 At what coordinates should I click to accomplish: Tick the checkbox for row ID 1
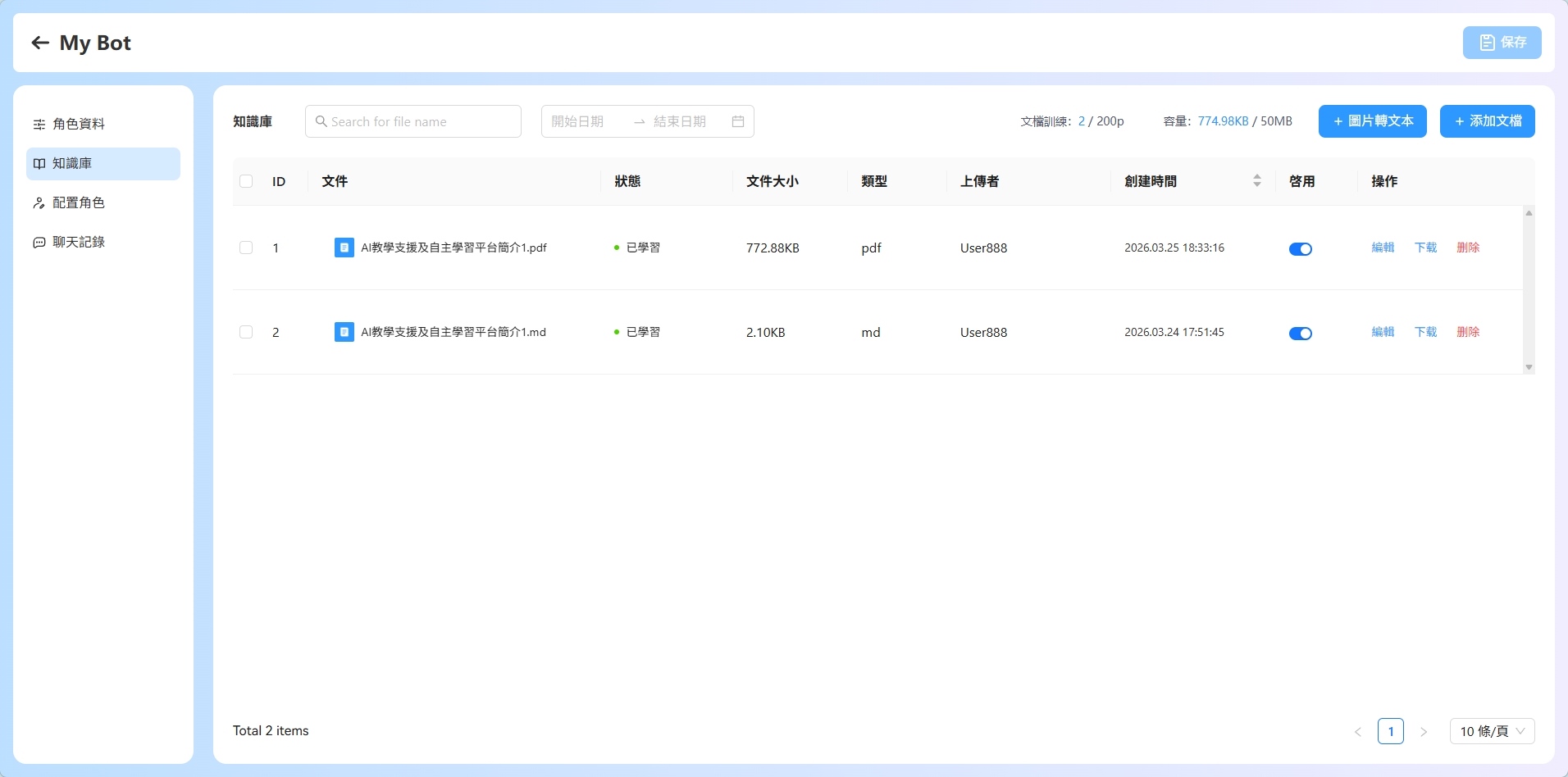(246, 248)
